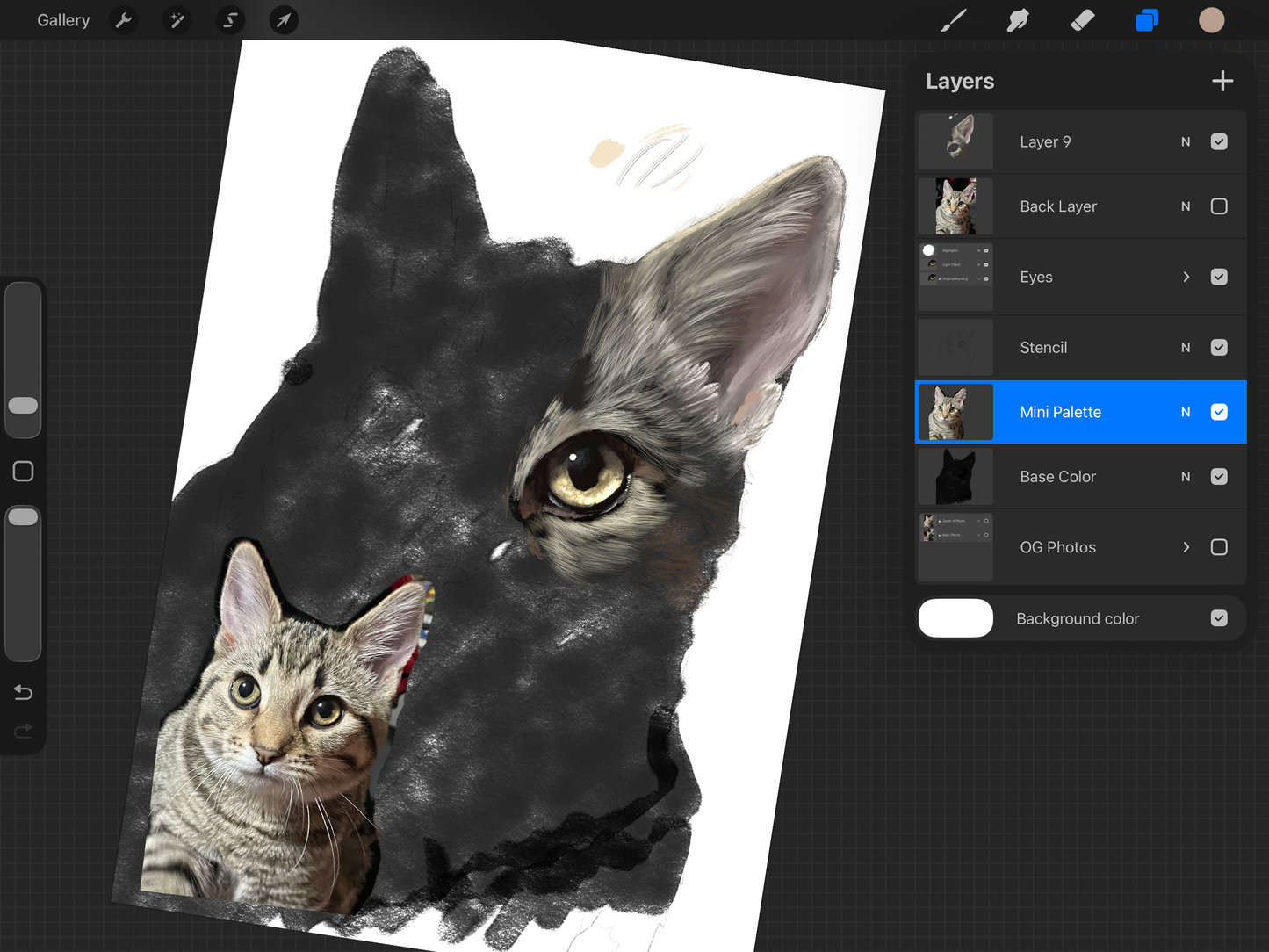Tap the square modify button on sidebar
Image resolution: width=1269 pixels, height=952 pixels.
24,472
